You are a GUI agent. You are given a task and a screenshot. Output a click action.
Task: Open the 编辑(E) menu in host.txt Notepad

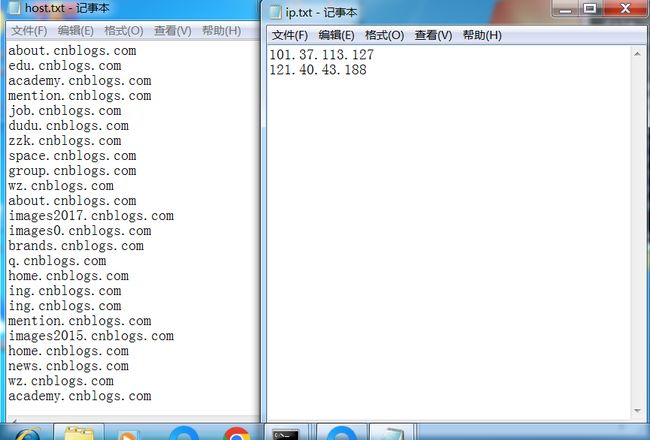(75, 31)
